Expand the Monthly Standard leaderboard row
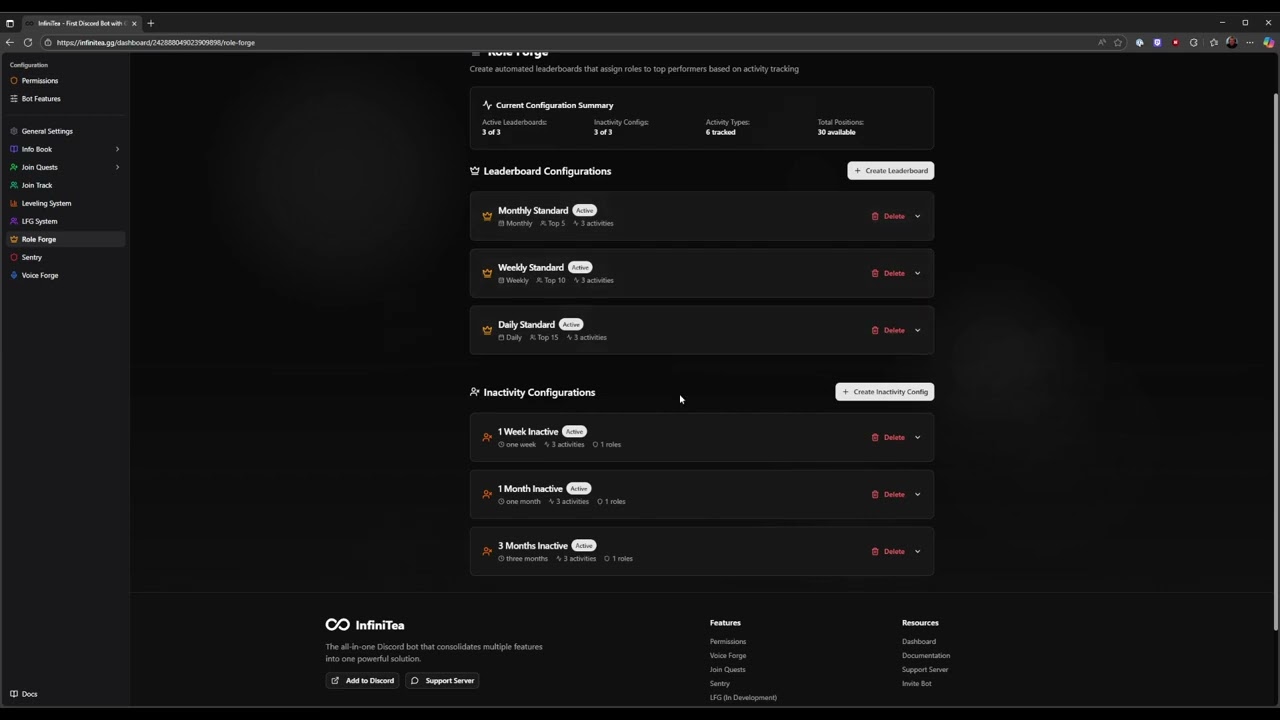The width and height of the screenshot is (1280, 720). (917, 216)
